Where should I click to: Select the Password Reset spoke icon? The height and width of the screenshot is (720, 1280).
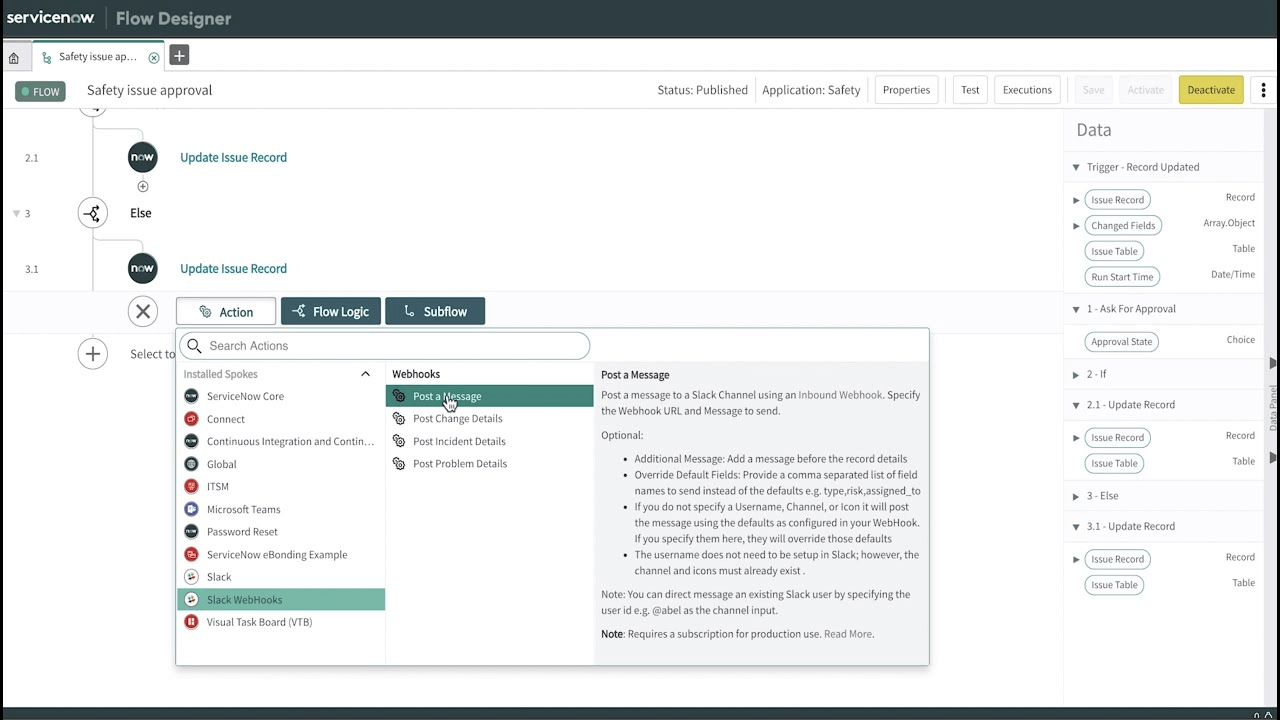click(192, 532)
